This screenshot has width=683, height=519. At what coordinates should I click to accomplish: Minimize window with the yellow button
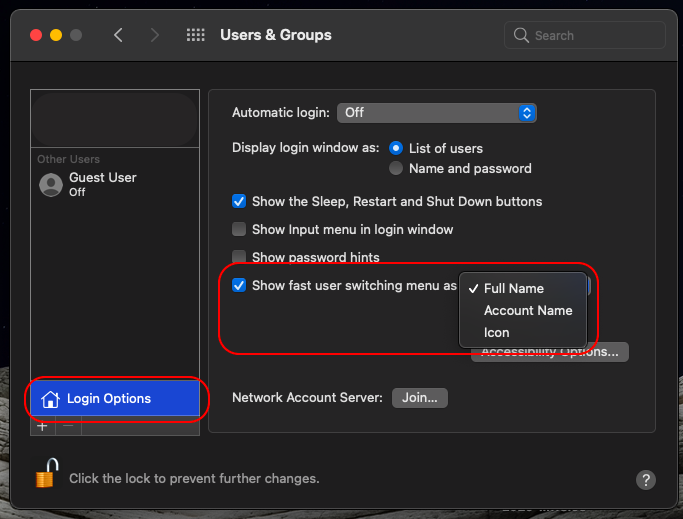[56, 35]
